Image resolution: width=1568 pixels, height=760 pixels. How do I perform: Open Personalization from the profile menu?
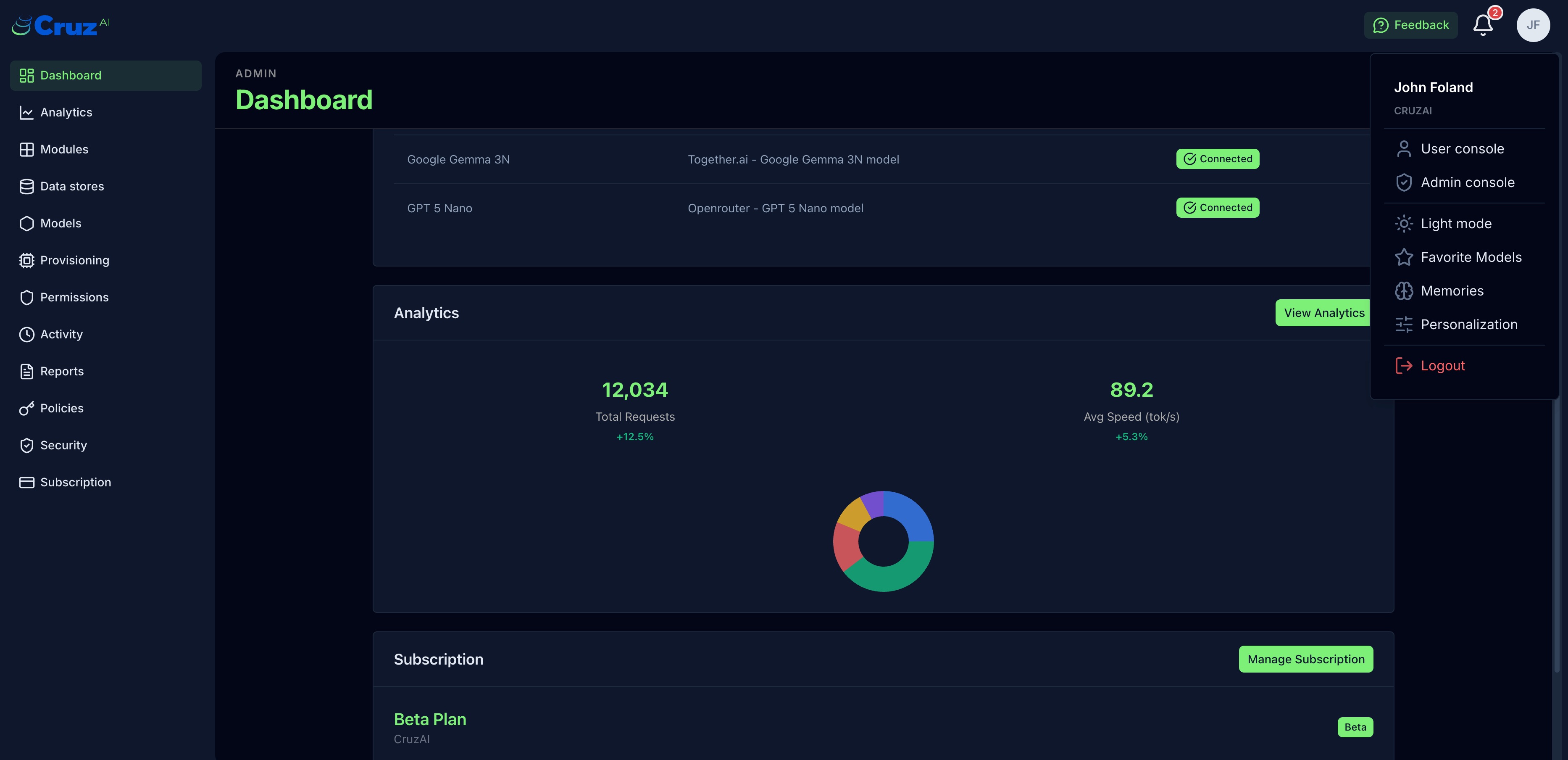1469,324
